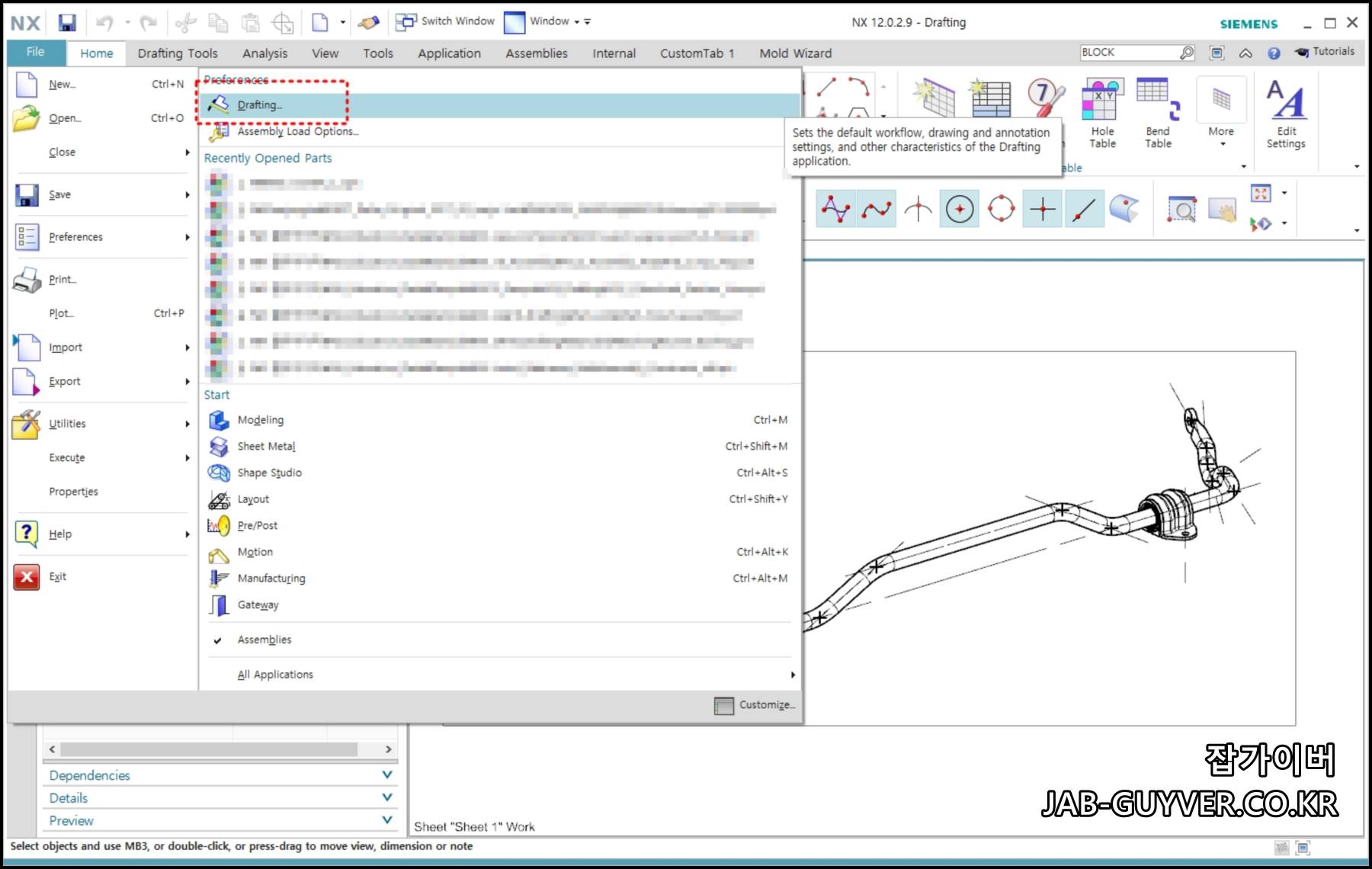Expand the Save submenu arrow

coord(187,195)
